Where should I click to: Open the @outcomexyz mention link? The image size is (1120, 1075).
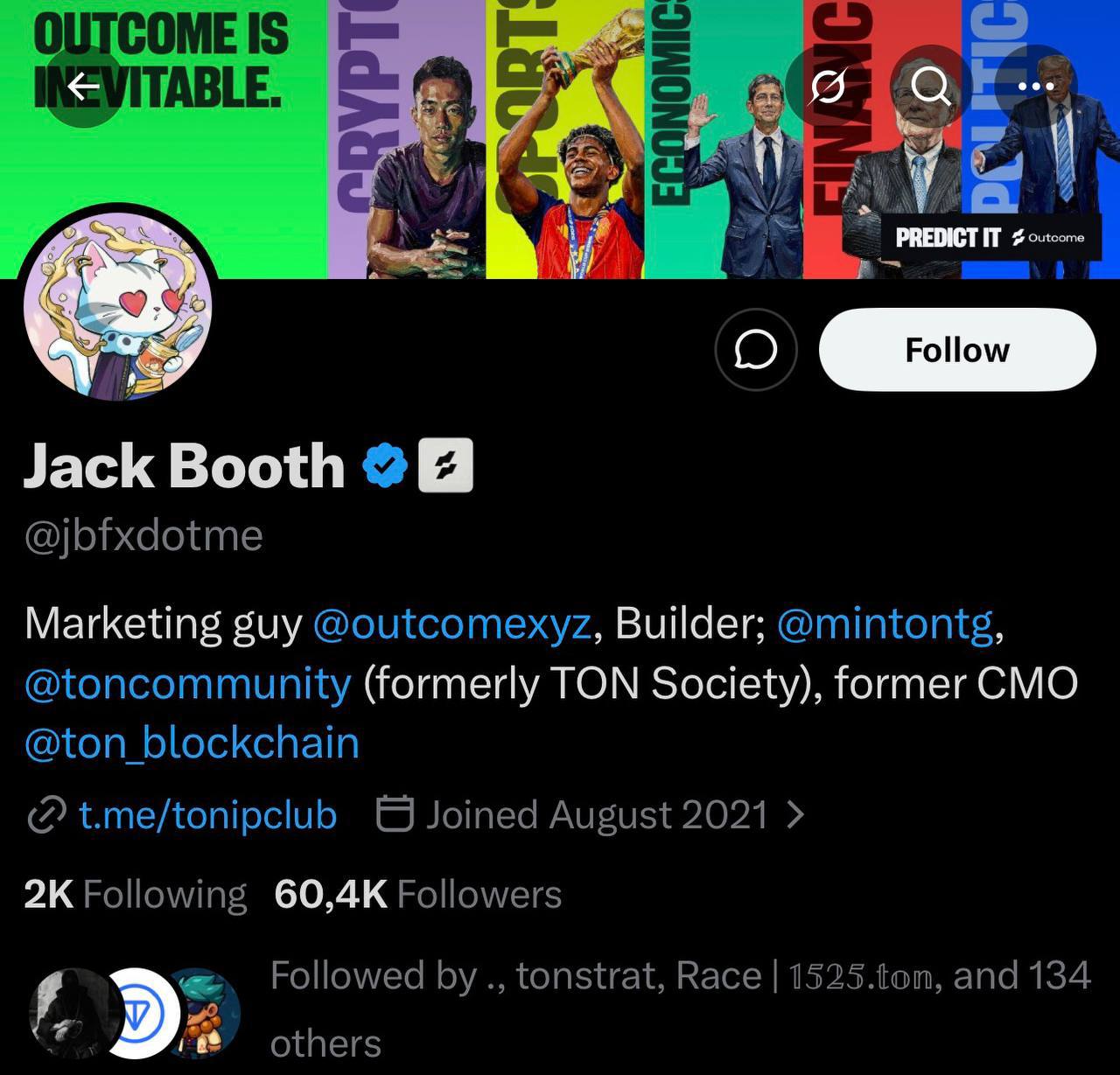click(x=451, y=624)
